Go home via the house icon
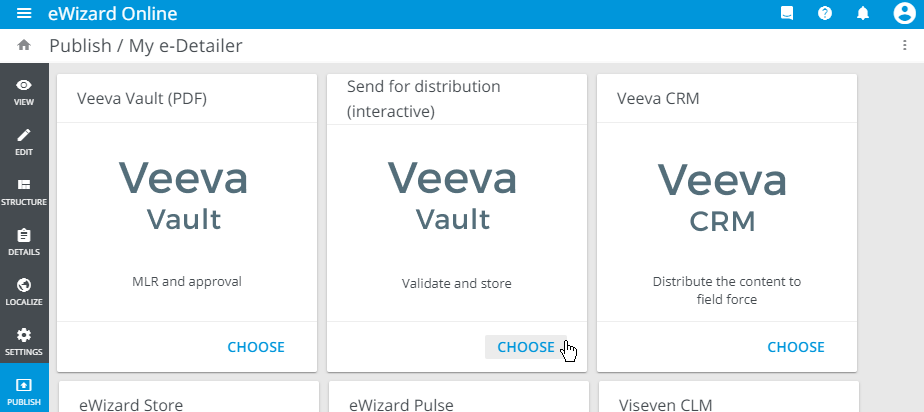The width and height of the screenshot is (924, 412). click(24, 46)
